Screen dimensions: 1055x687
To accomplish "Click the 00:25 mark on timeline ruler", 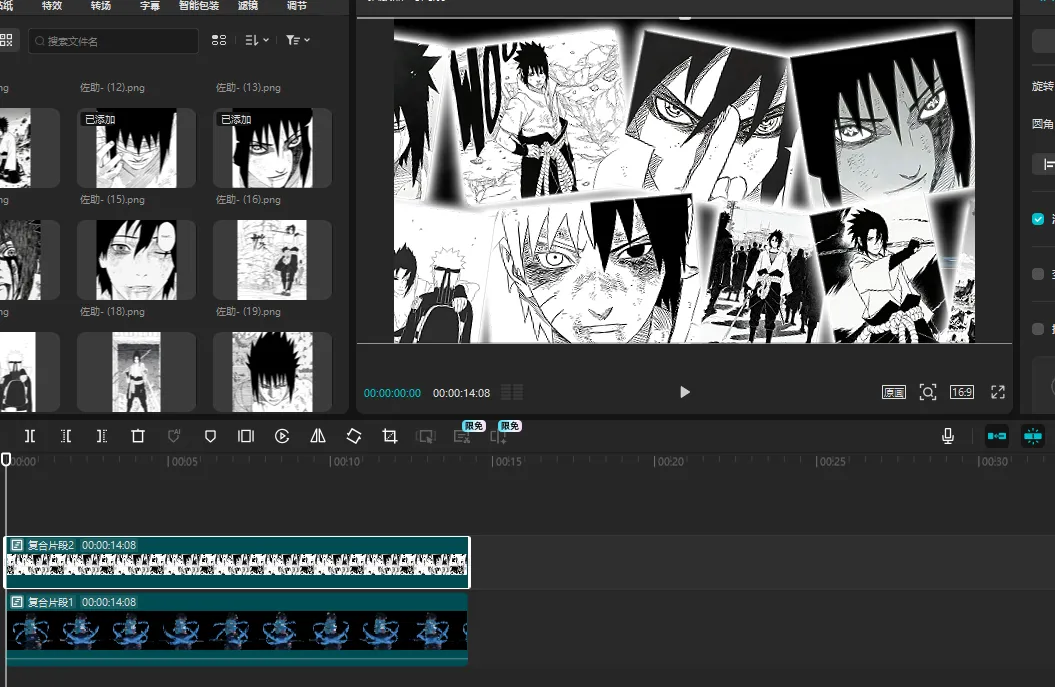I will (831, 462).
